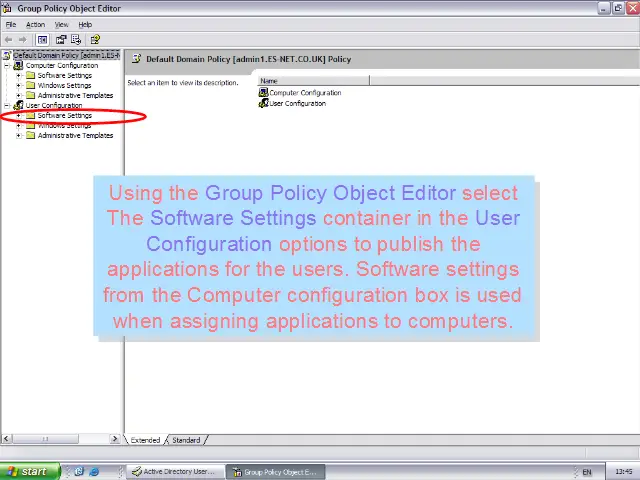Collapse the Computer Configuration tree node
Image resolution: width=640 pixels, height=480 pixels.
pyautogui.click(x=7, y=66)
